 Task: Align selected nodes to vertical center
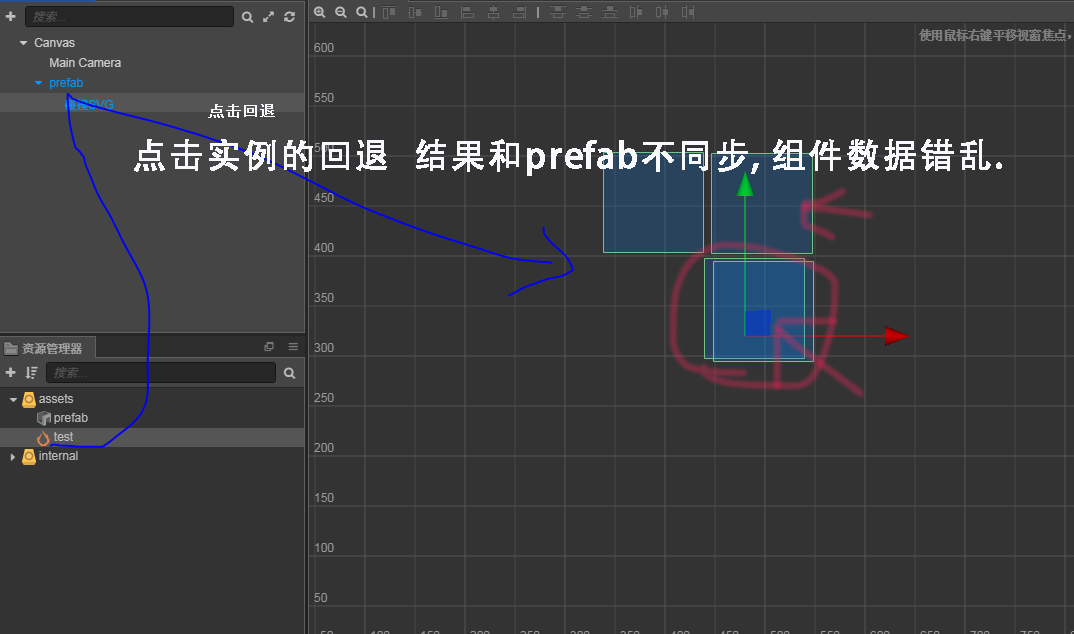pyautogui.click(x=415, y=12)
